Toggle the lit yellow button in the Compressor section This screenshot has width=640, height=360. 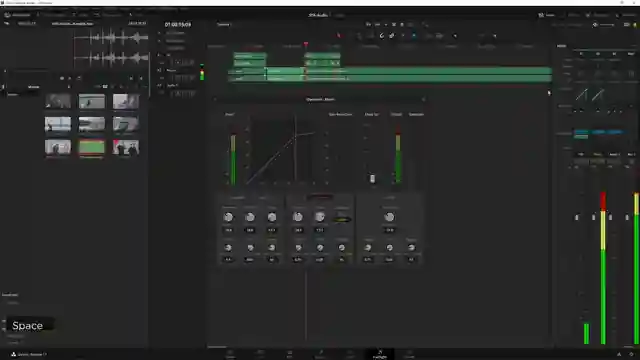pyautogui.click(x=342, y=220)
